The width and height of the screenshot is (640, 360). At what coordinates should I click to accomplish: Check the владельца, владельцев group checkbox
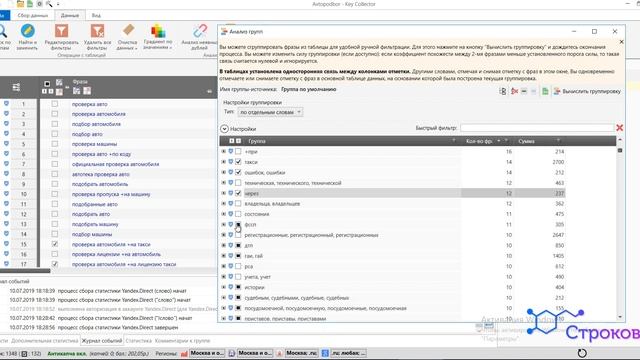pos(238,203)
